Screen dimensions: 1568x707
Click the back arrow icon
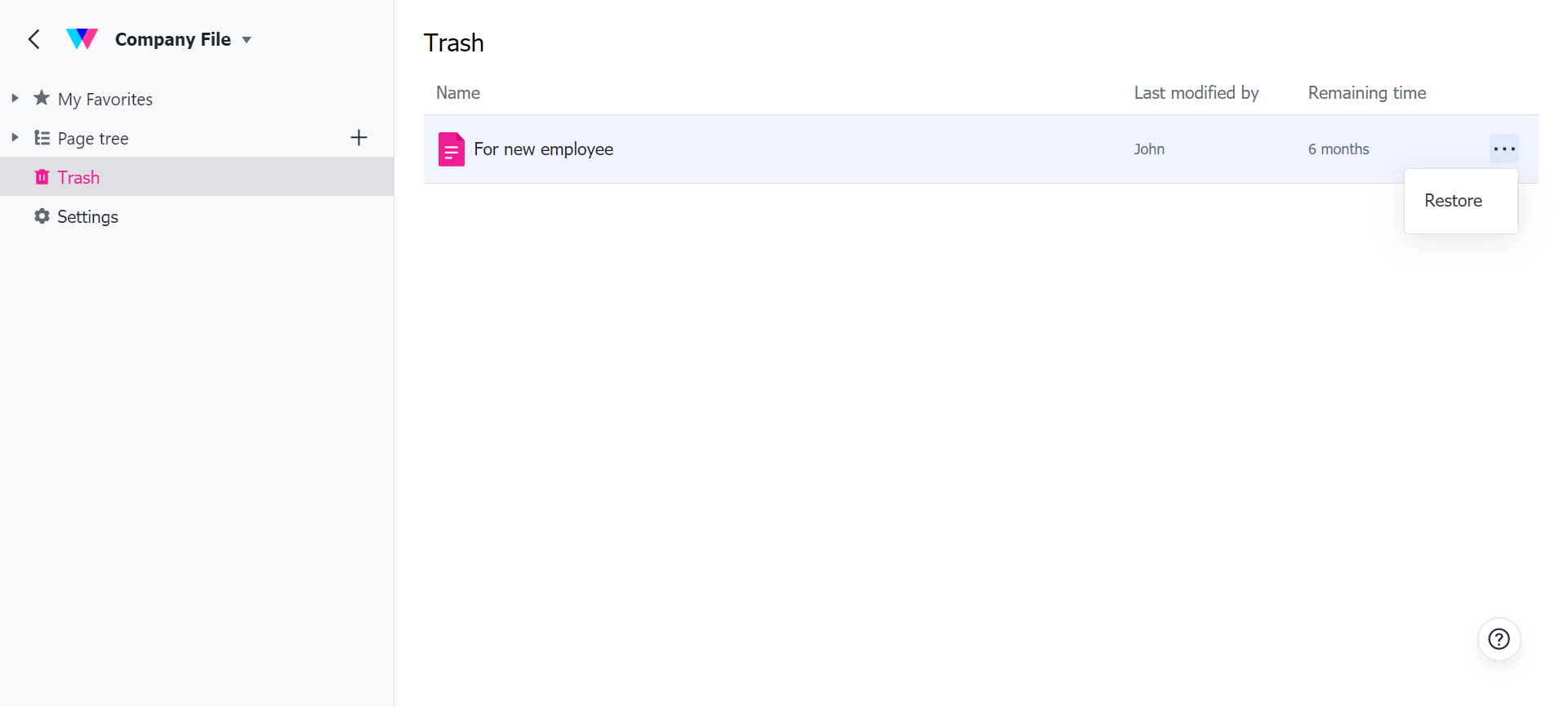34,39
